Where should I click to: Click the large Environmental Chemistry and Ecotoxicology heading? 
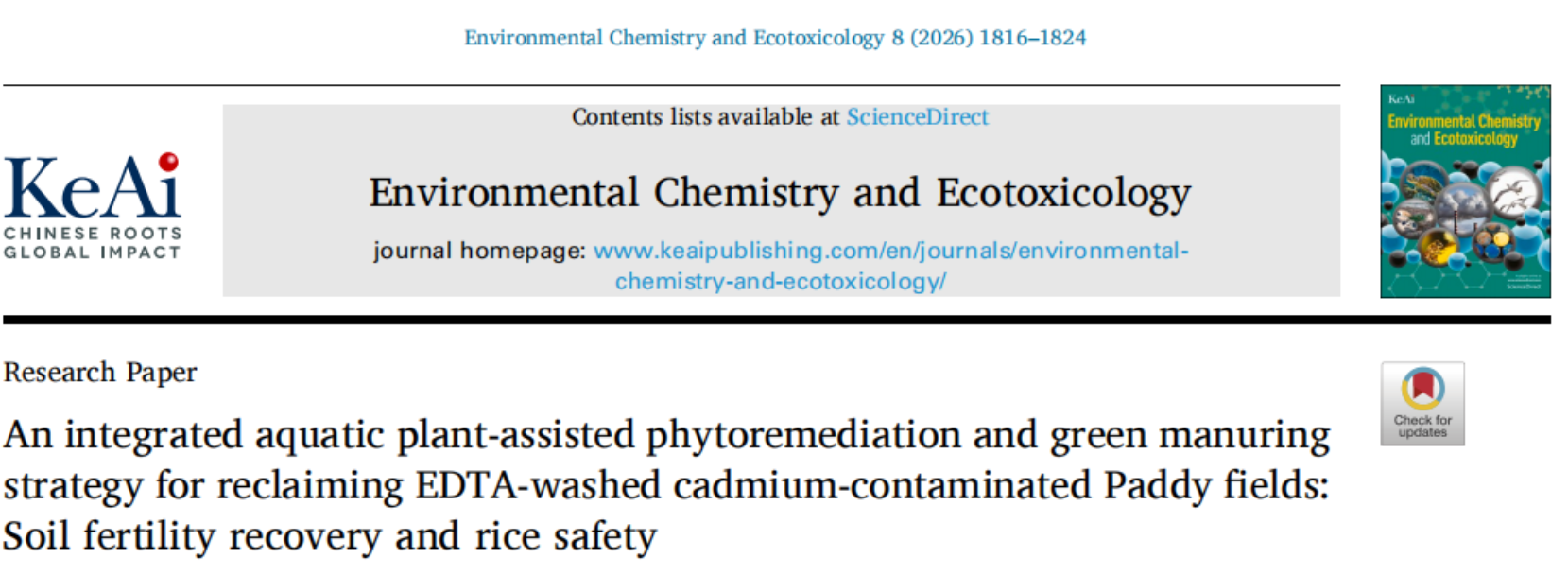[780, 193]
